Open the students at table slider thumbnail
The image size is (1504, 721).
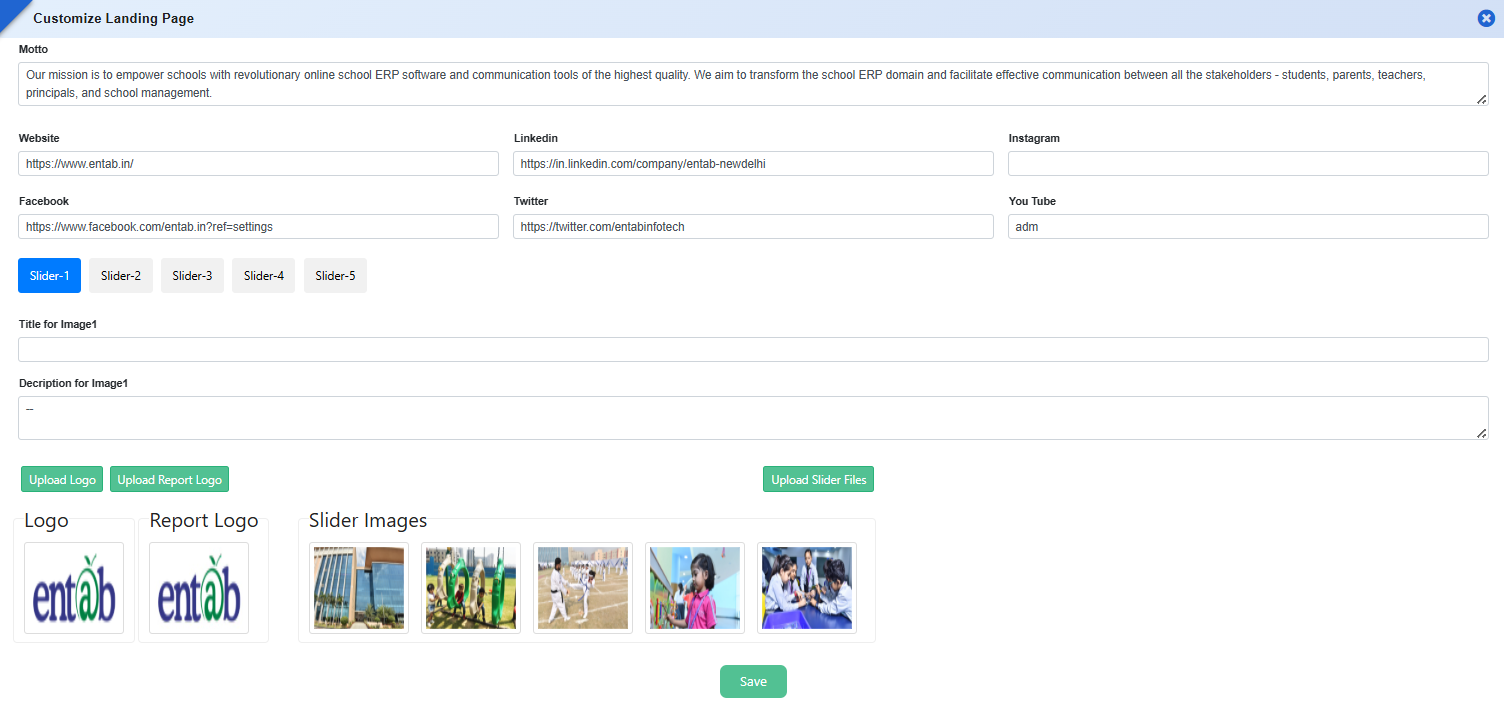click(x=807, y=588)
